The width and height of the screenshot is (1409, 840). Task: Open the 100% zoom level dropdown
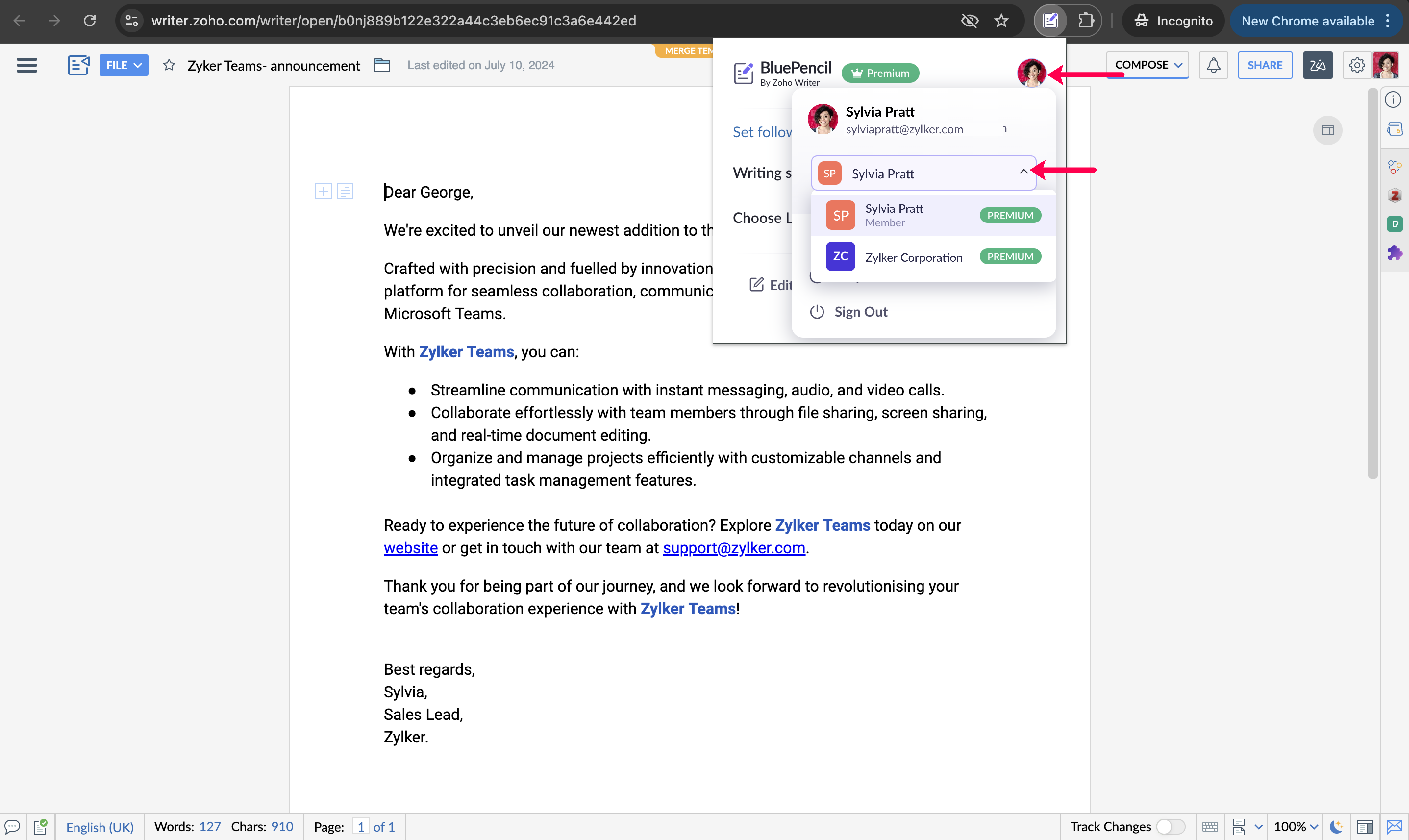click(1295, 827)
